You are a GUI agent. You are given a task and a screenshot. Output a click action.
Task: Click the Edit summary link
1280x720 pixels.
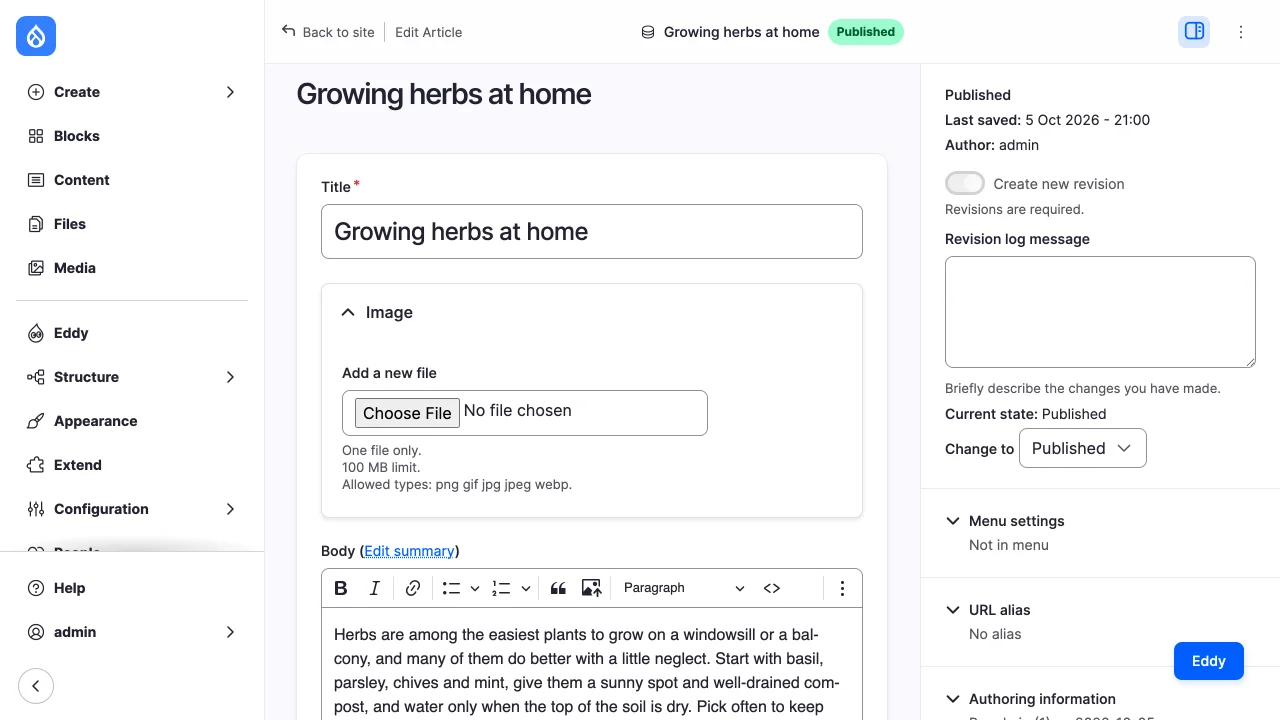(x=409, y=551)
